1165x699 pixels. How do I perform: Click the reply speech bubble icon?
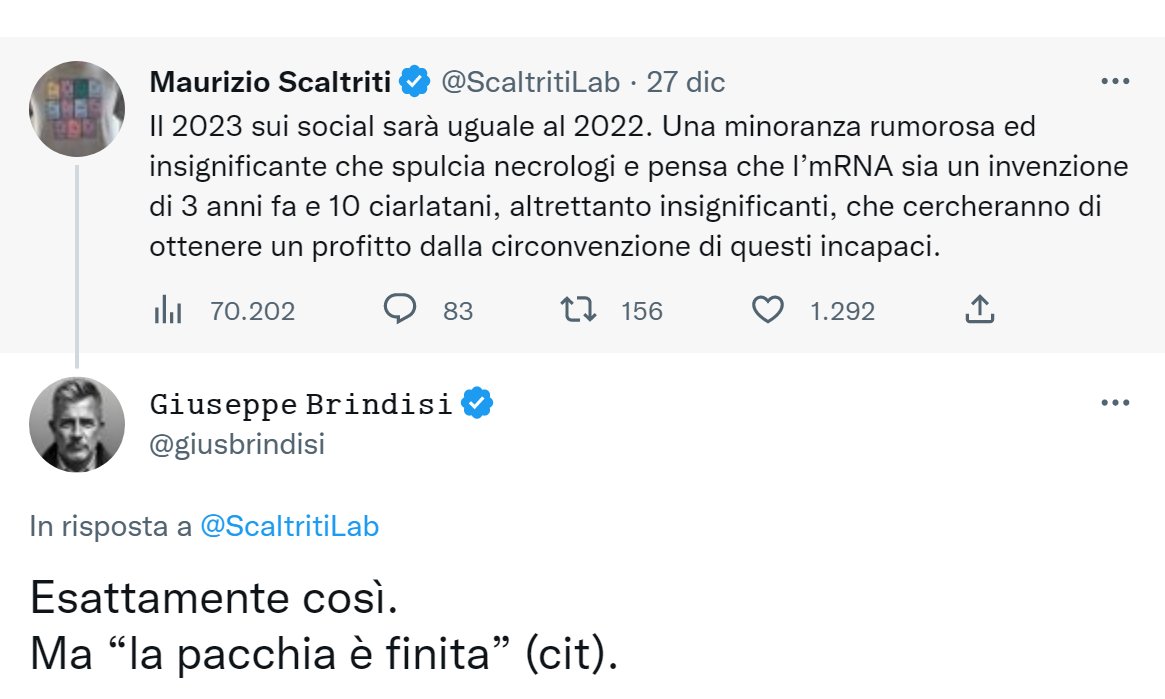pos(400,311)
